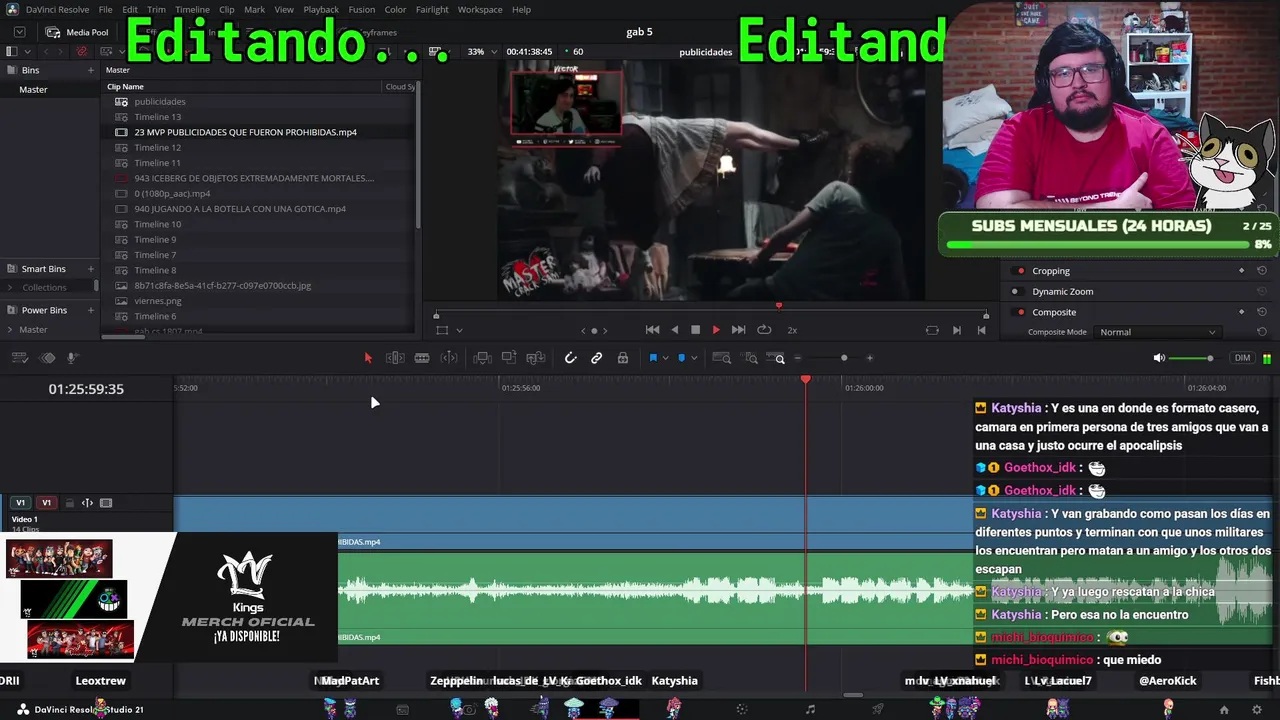Click the Insert Clip edit icon
Image resolution: width=1280 pixels, height=720 pixels.
tap(482, 358)
